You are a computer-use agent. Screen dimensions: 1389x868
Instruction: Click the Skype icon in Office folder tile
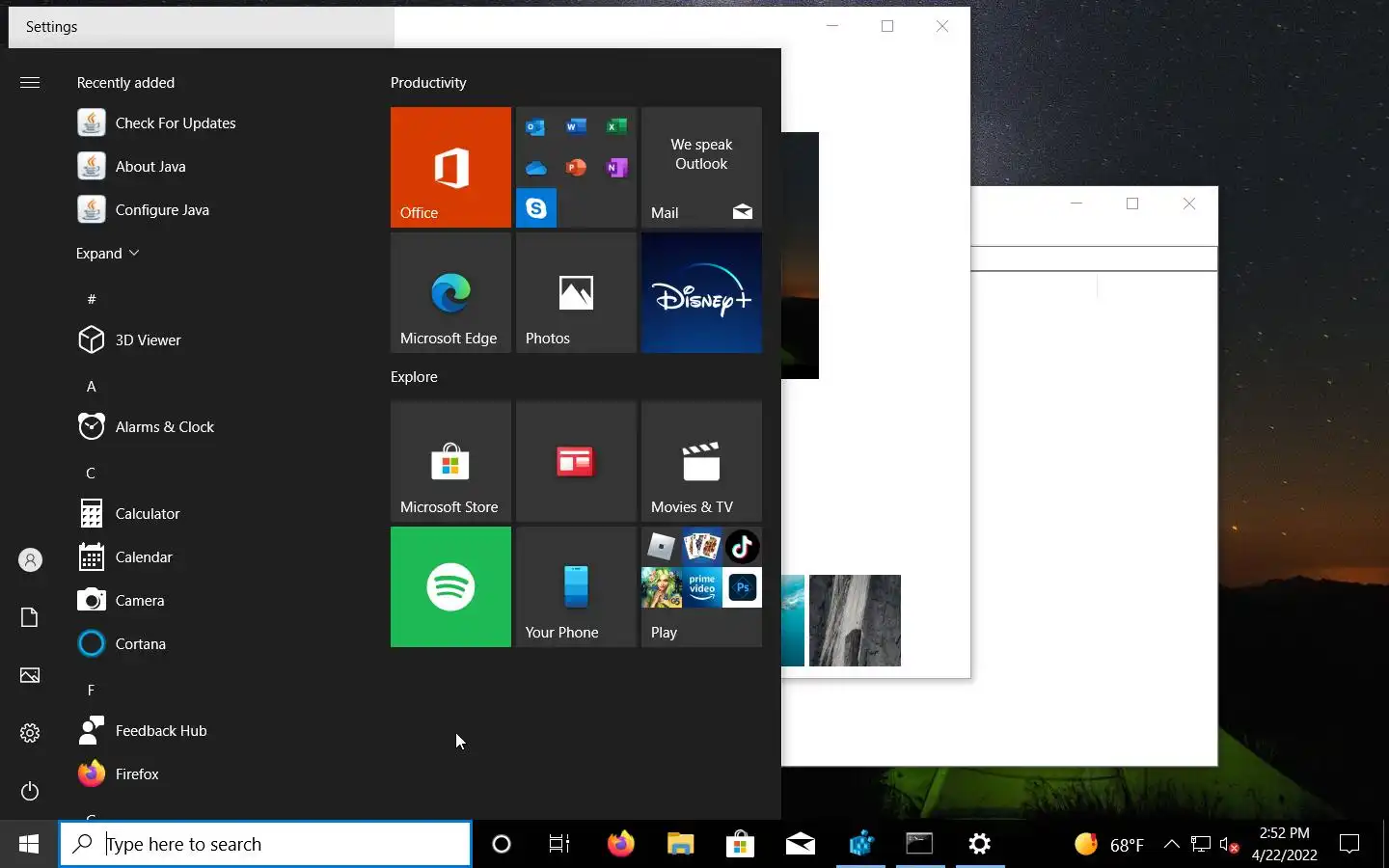[536, 208]
